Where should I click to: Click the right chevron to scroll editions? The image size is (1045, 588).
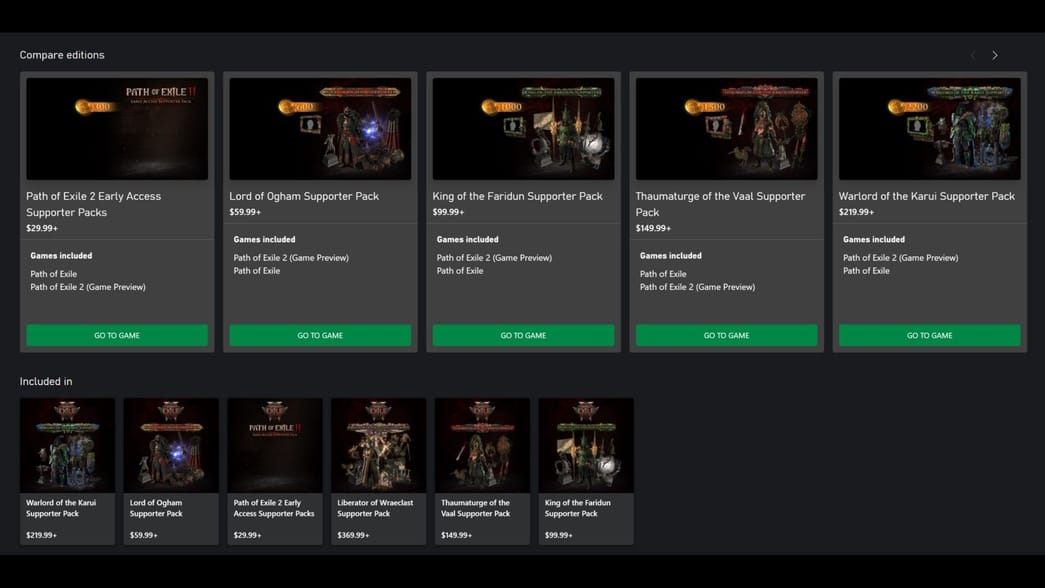tap(995, 55)
